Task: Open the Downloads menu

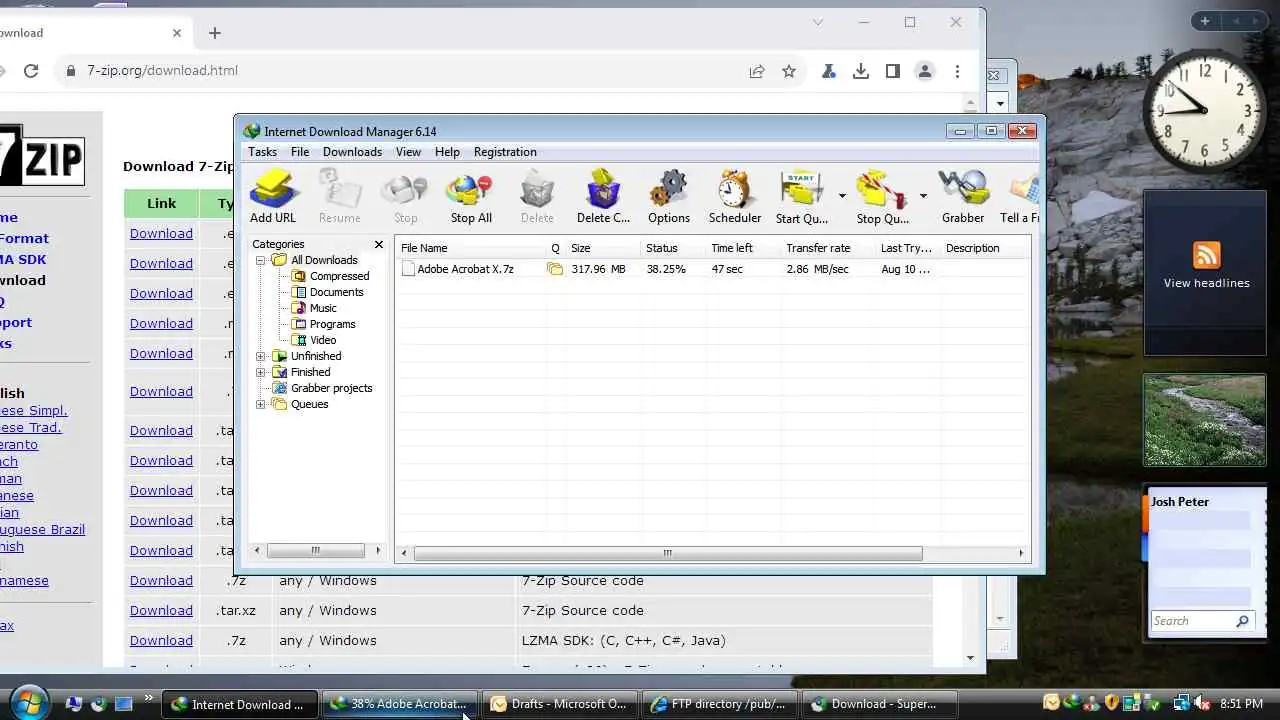Action: [x=352, y=152]
